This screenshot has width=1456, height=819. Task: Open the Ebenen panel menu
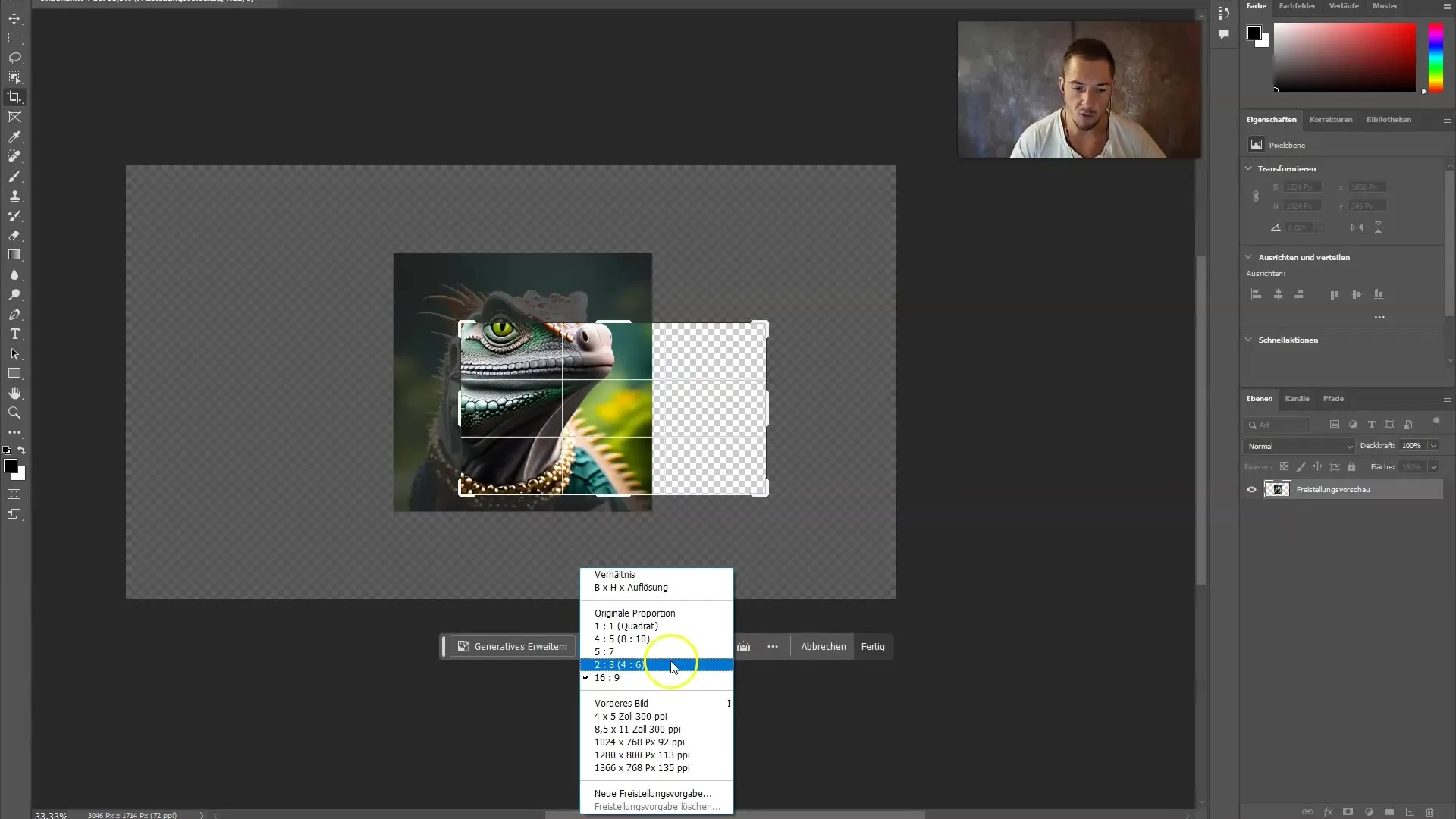coord(1447,399)
